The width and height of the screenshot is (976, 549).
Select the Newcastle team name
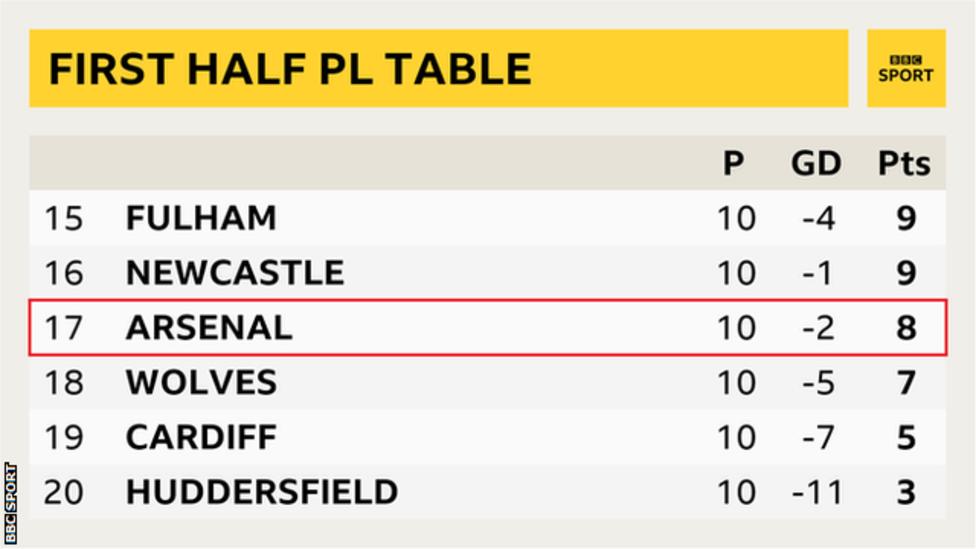[235, 273]
